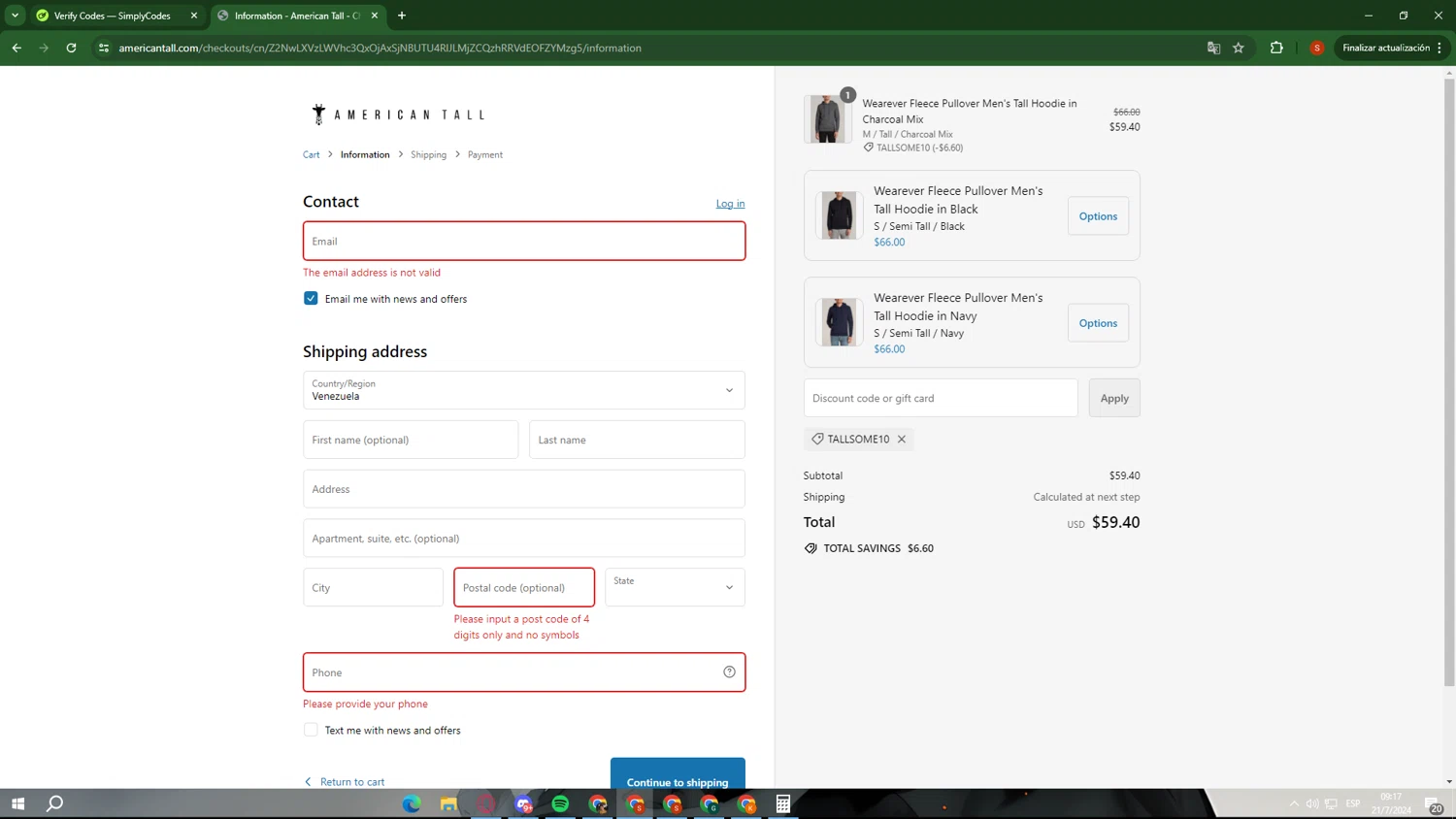Click the Log in link
1456x819 pixels.
730,204
